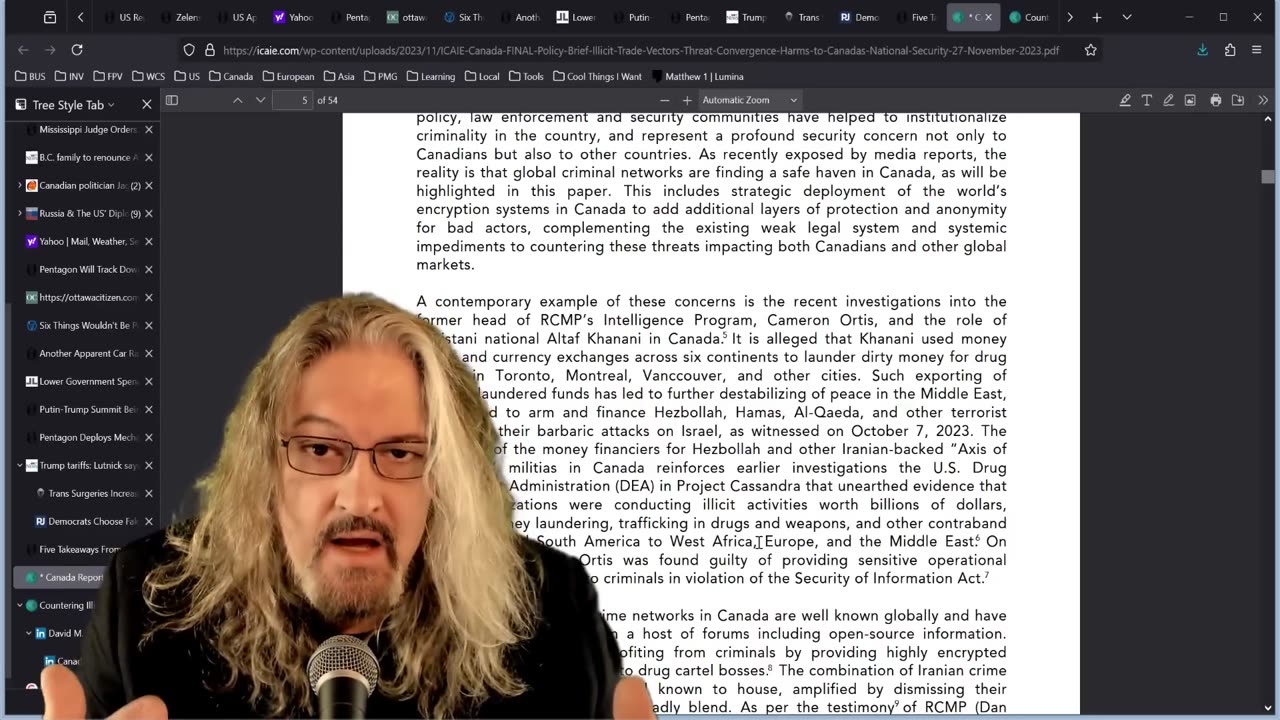Viewport: 1280px width, 720px height.
Task: Zoom in the PDF document
Action: (x=687, y=100)
